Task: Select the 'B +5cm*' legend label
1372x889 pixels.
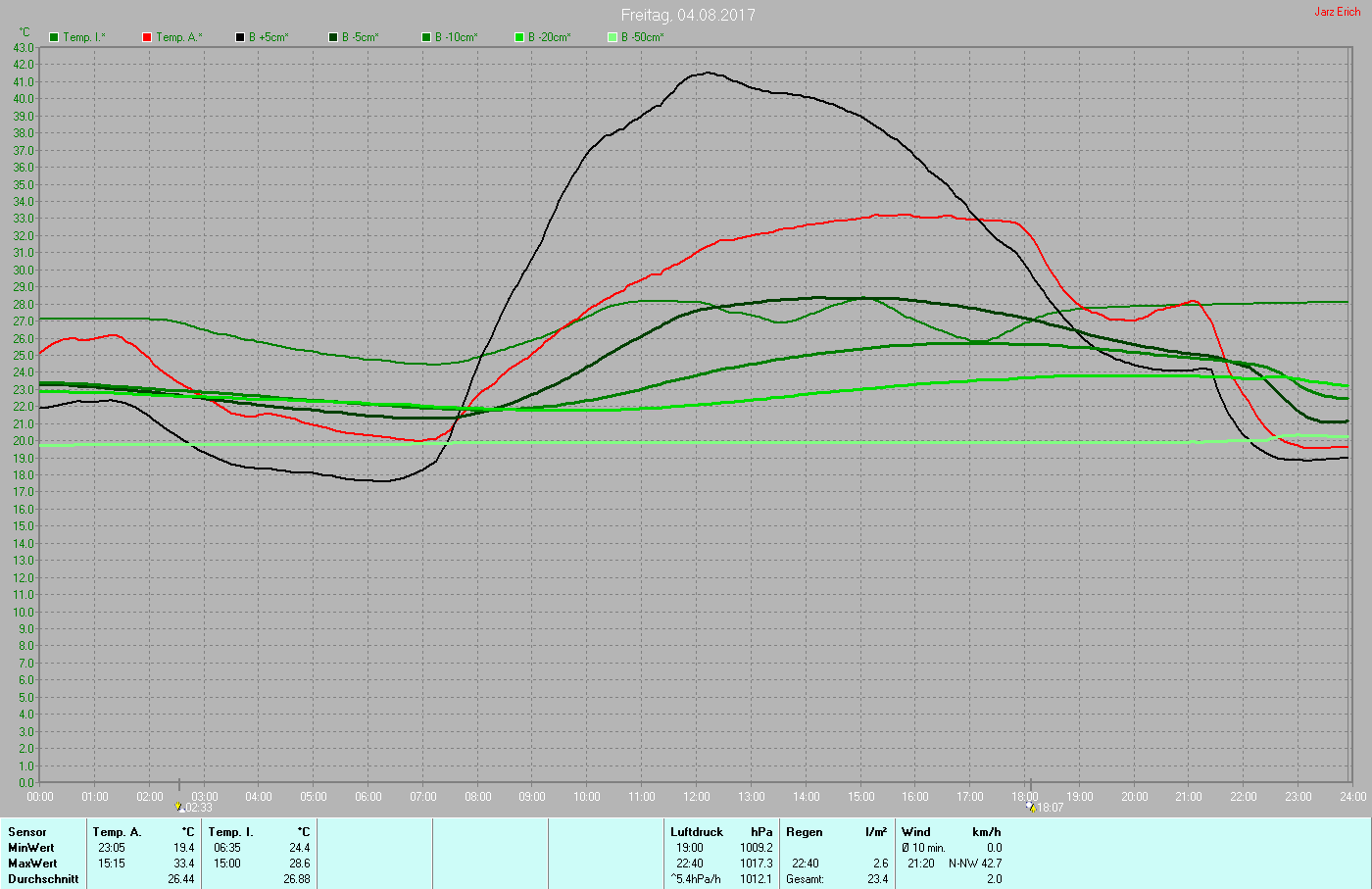Action: coord(269,37)
